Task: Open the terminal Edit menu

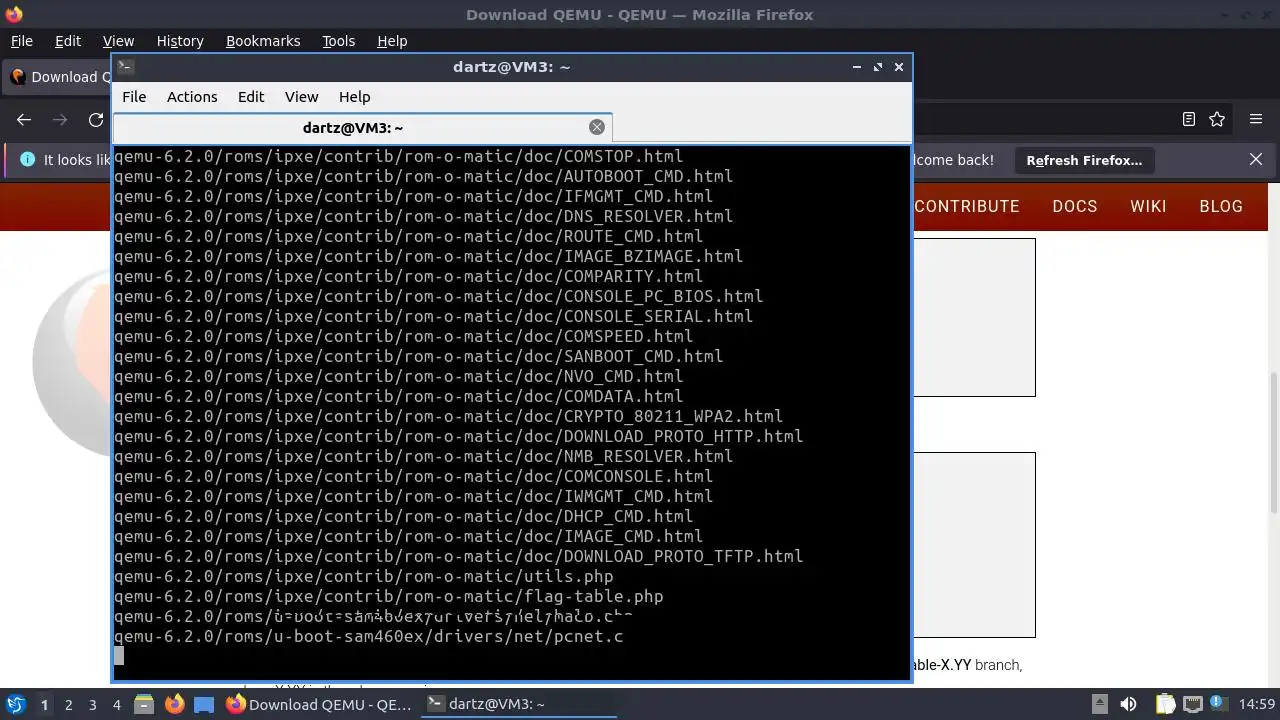Action: (x=251, y=97)
